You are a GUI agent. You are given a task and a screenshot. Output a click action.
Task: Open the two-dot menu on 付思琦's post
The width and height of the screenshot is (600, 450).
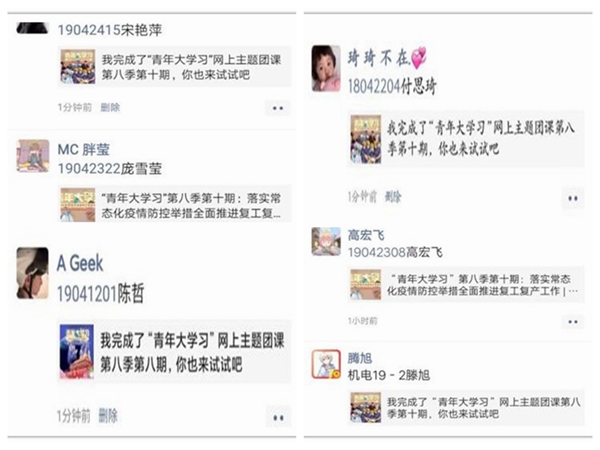click(572, 198)
